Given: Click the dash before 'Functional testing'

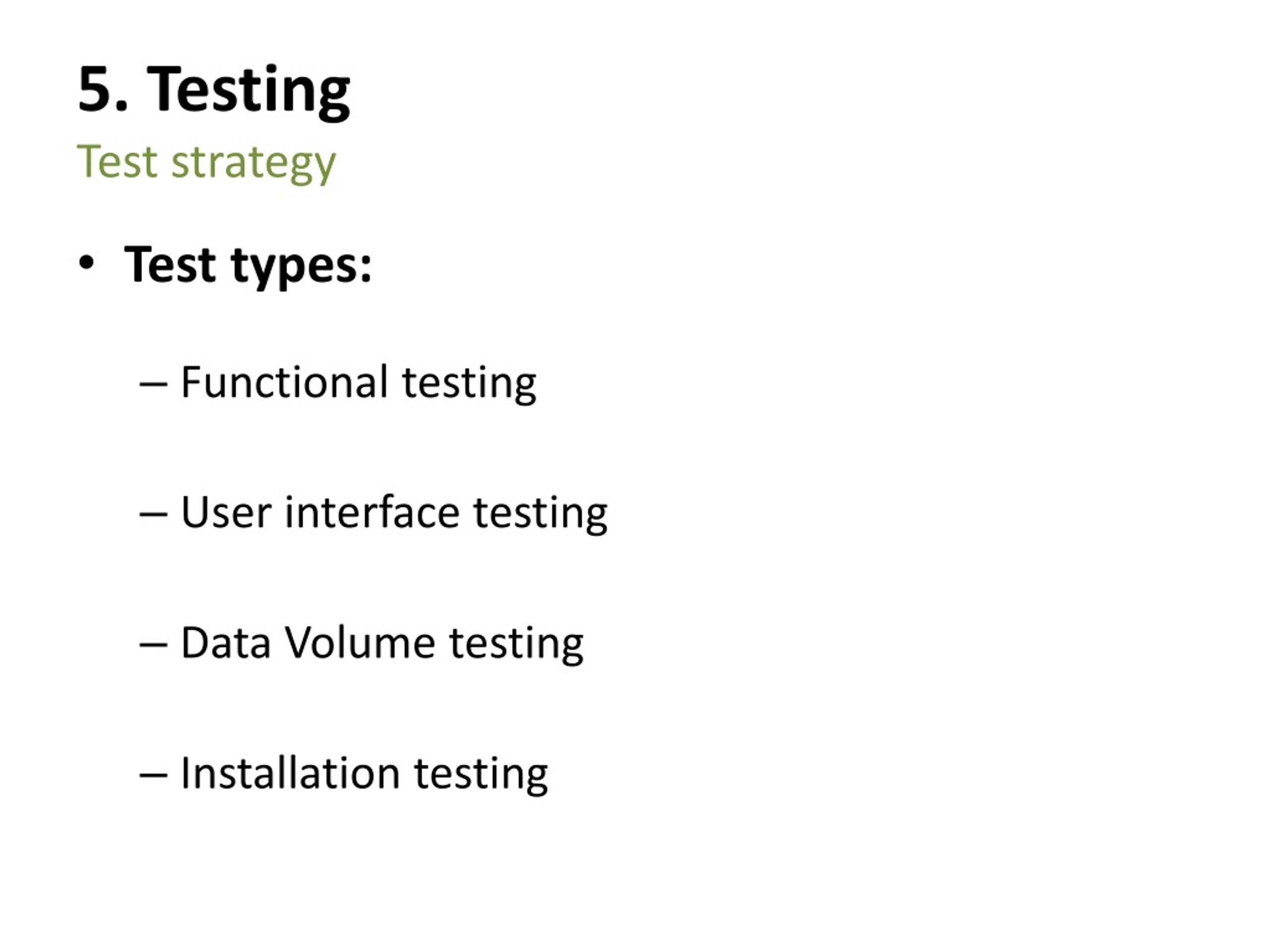Looking at the screenshot, I should pos(153,384).
